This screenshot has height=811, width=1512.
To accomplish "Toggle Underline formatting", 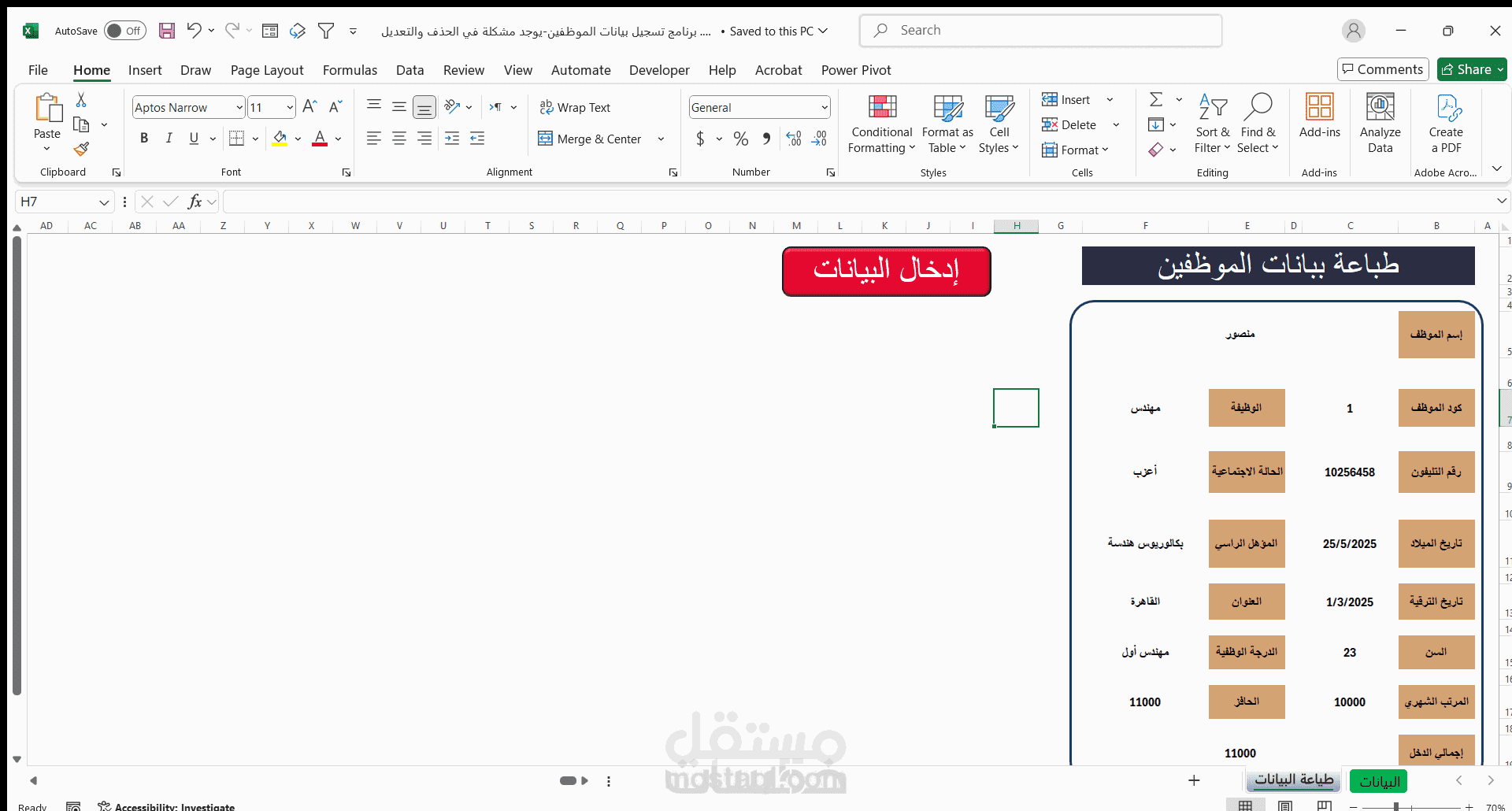I will (194, 139).
